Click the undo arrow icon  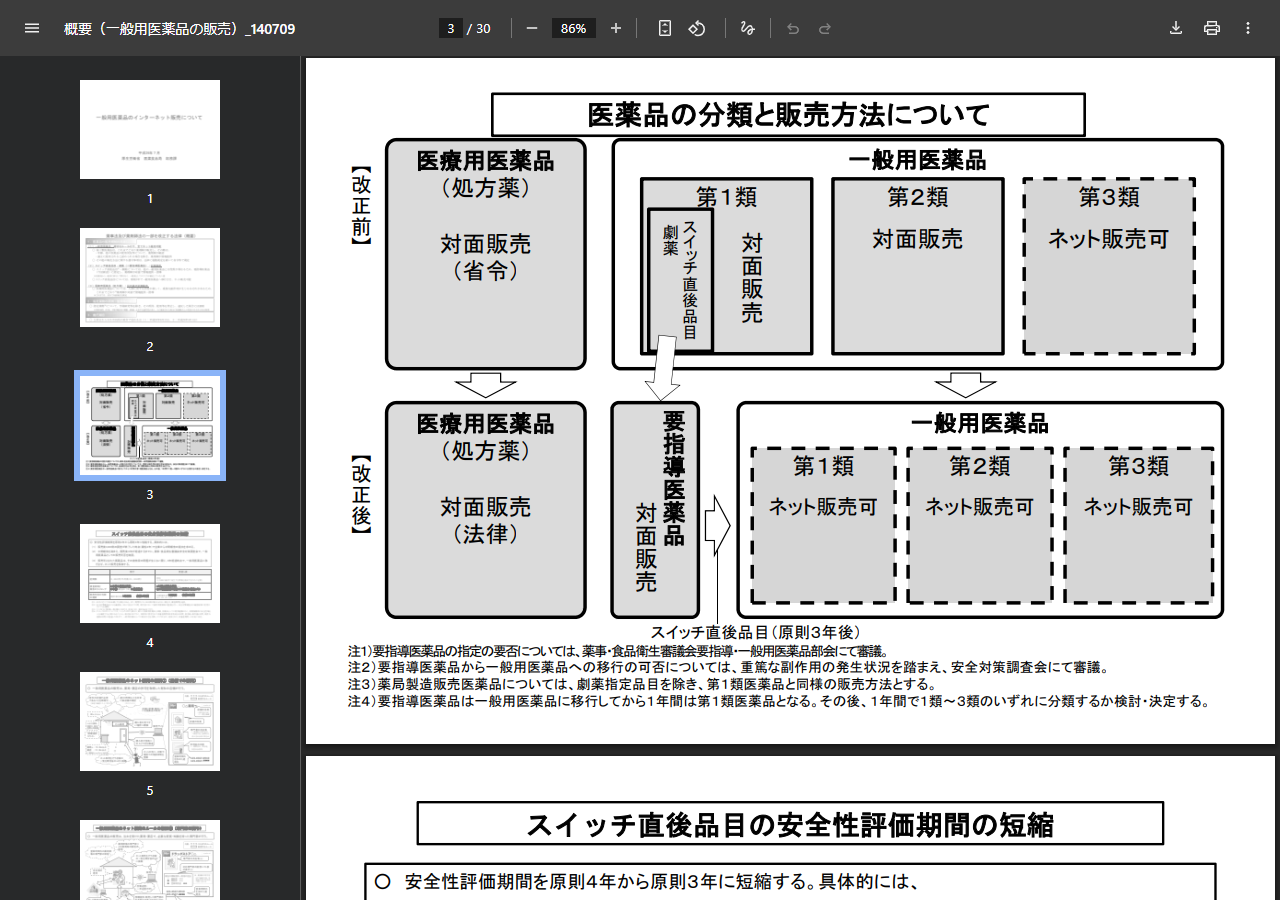(x=793, y=28)
